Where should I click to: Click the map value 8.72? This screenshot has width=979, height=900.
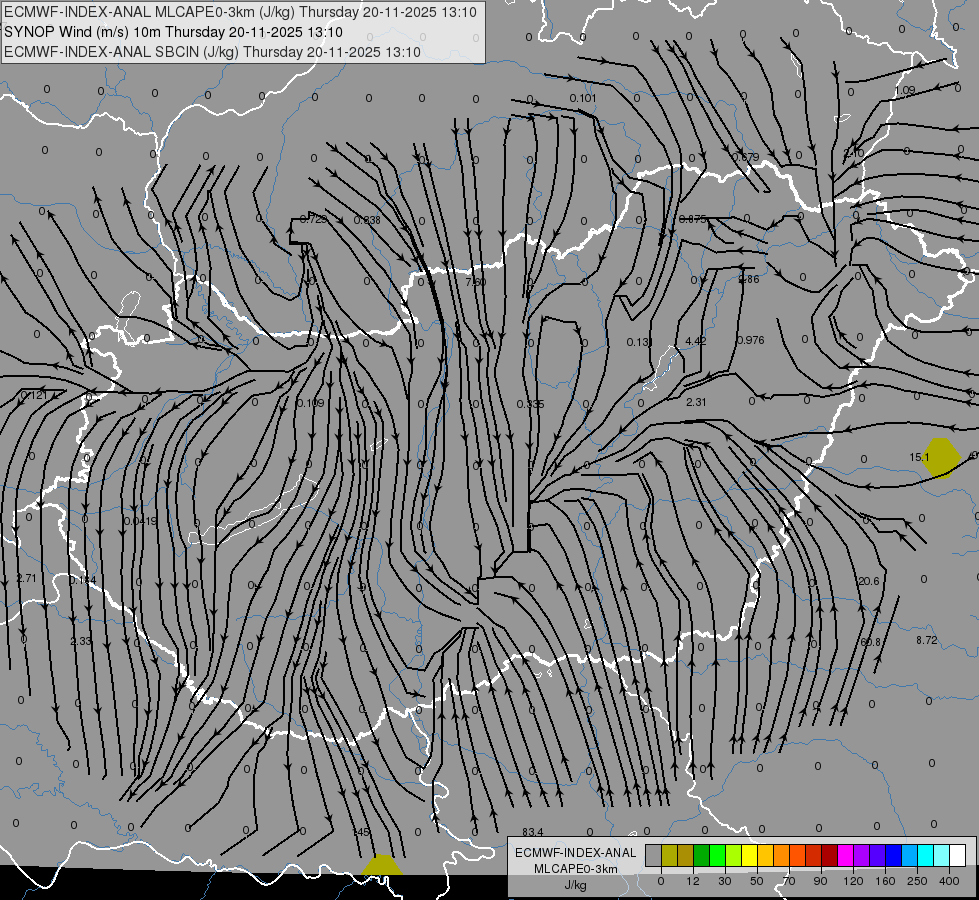927,640
